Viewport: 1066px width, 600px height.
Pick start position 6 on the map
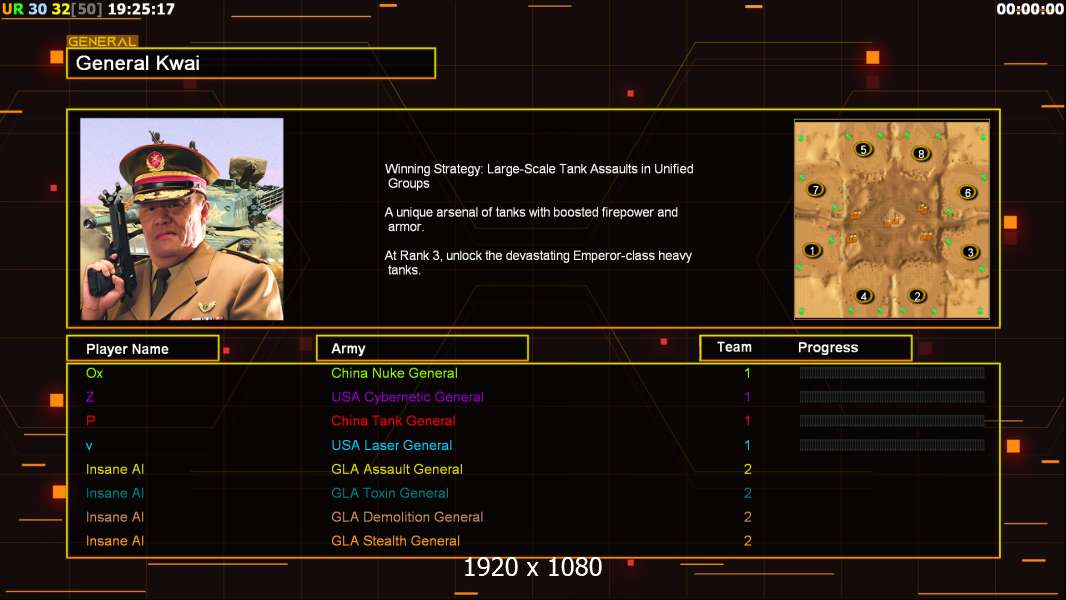click(x=967, y=192)
